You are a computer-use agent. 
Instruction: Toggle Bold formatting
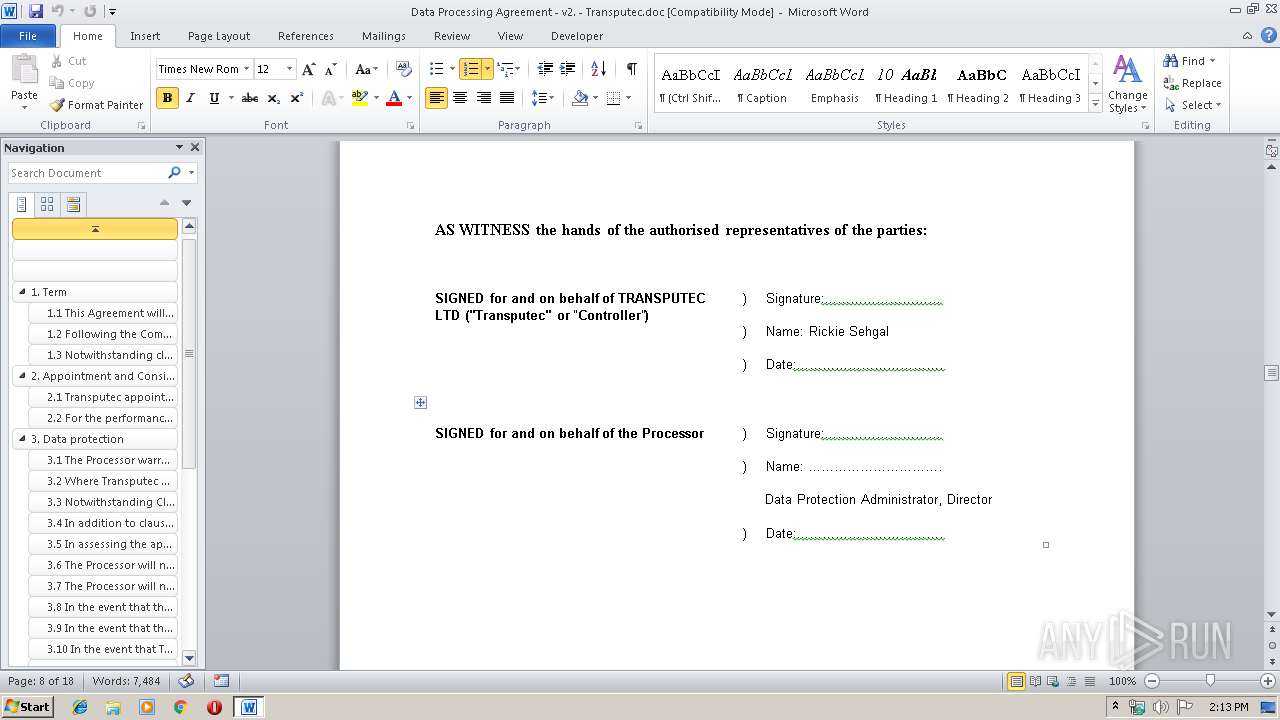coord(167,98)
